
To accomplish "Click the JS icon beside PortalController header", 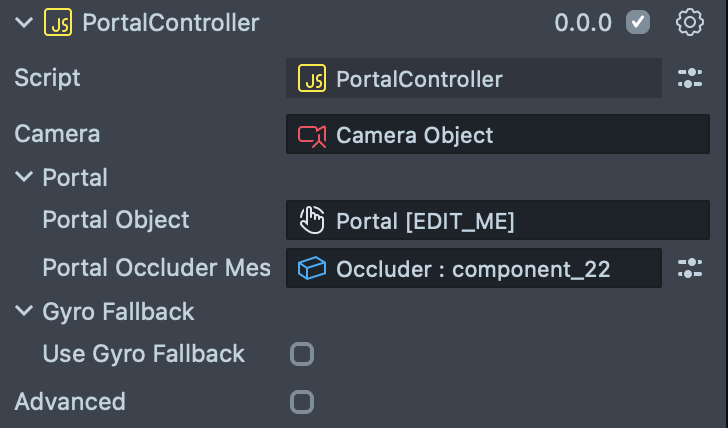I will (58, 22).
